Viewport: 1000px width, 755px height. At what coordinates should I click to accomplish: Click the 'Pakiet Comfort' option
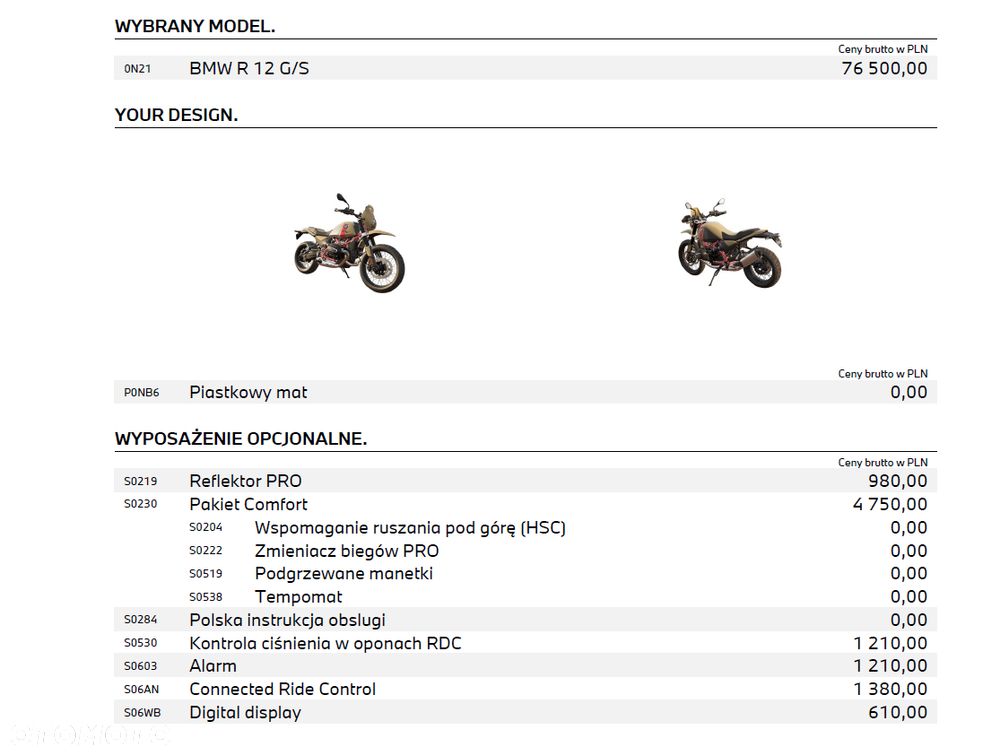click(248, 504)
